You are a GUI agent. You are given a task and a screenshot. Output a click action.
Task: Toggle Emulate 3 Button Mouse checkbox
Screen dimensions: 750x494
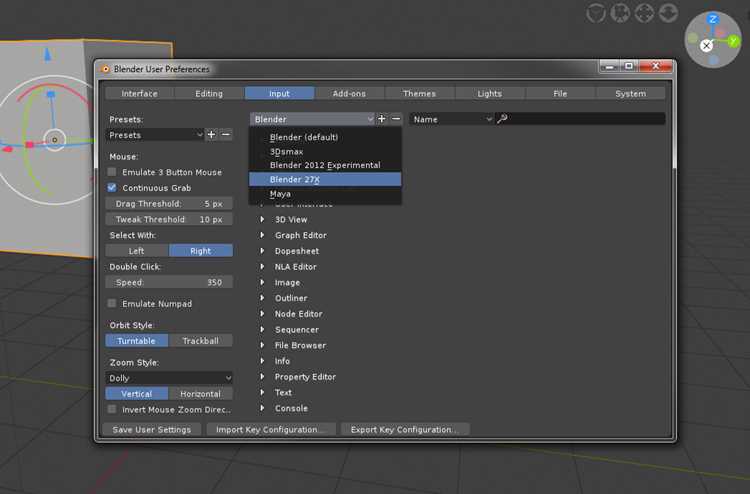[112, 172]
